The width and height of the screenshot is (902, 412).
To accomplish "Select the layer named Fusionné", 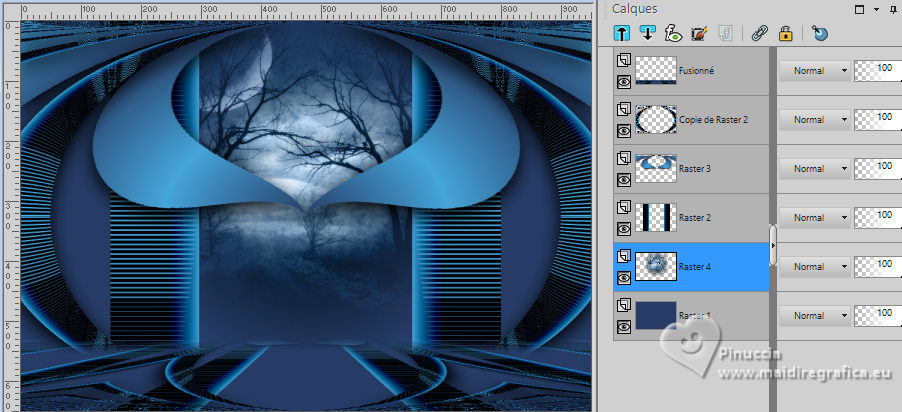I will pos(696,71).
